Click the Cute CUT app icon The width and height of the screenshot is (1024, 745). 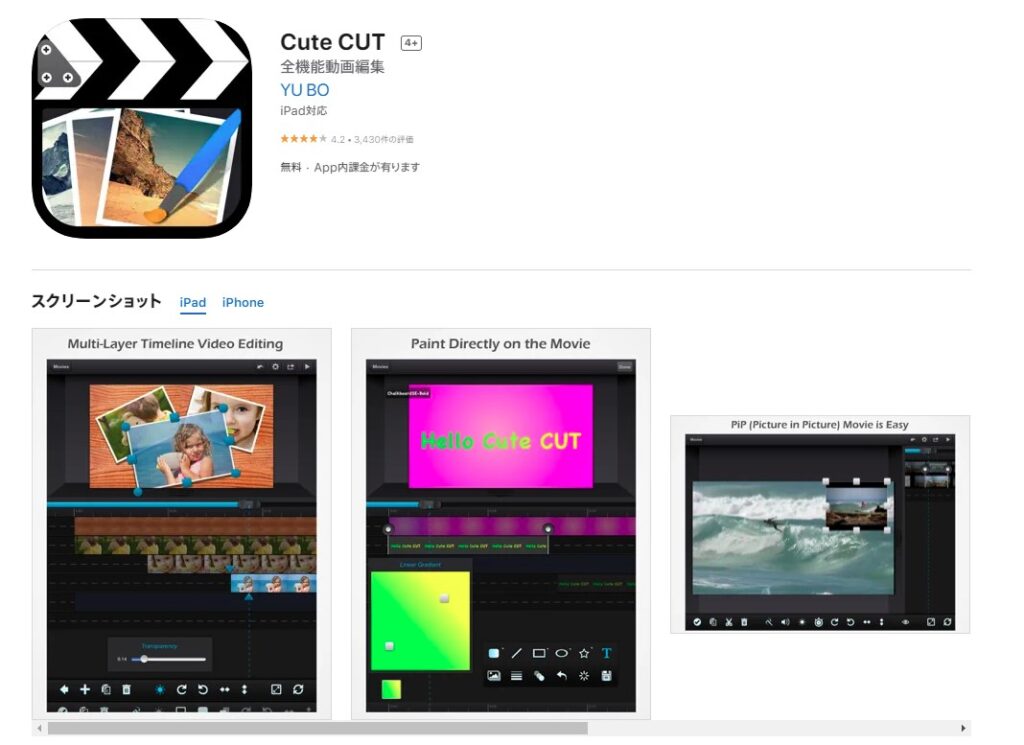(x=141, y=128)
